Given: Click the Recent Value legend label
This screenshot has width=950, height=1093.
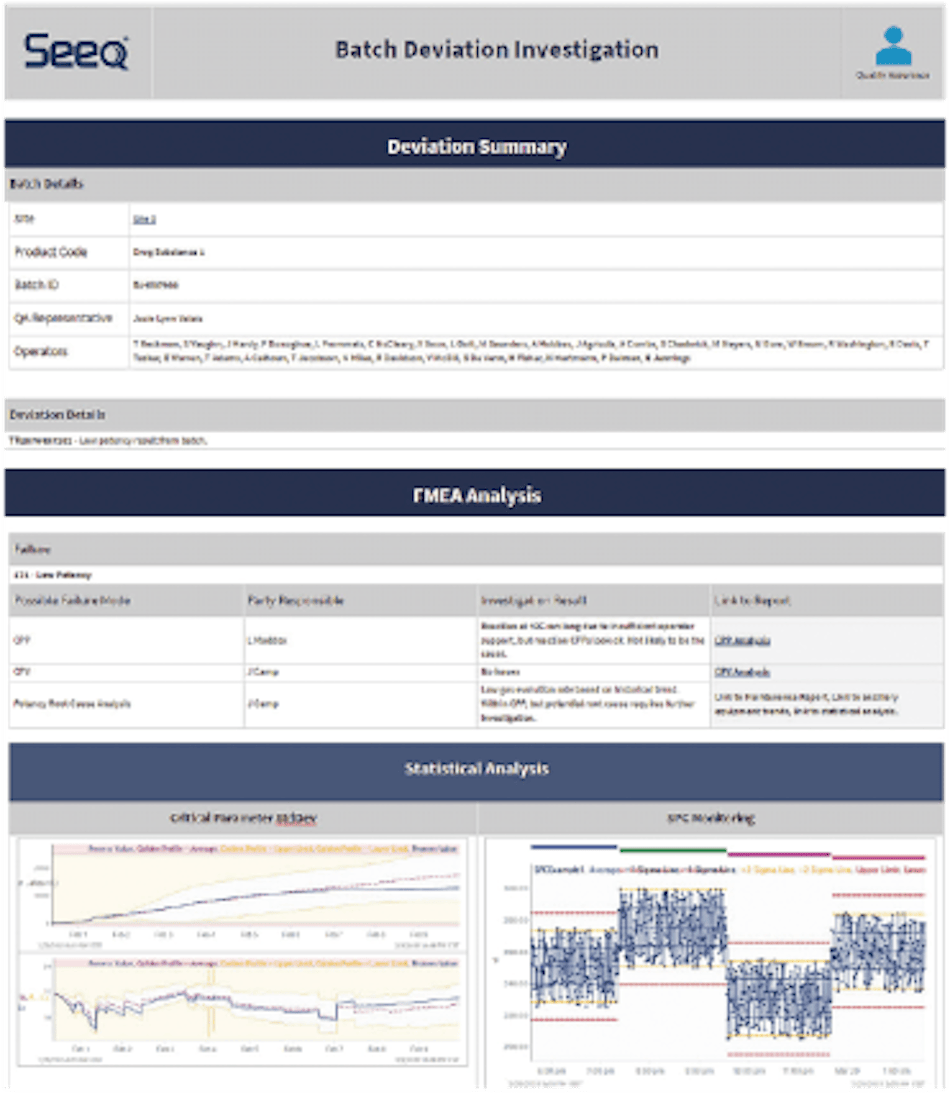Looking at the screenshot, I should click(110, 851).
